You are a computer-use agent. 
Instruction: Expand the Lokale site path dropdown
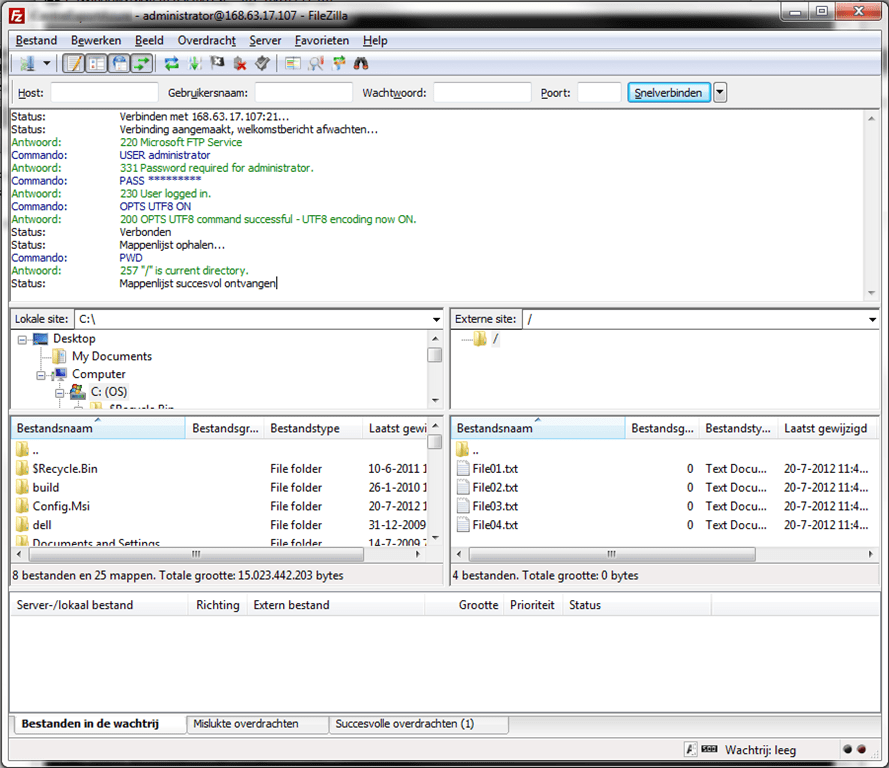click(436, 319)
